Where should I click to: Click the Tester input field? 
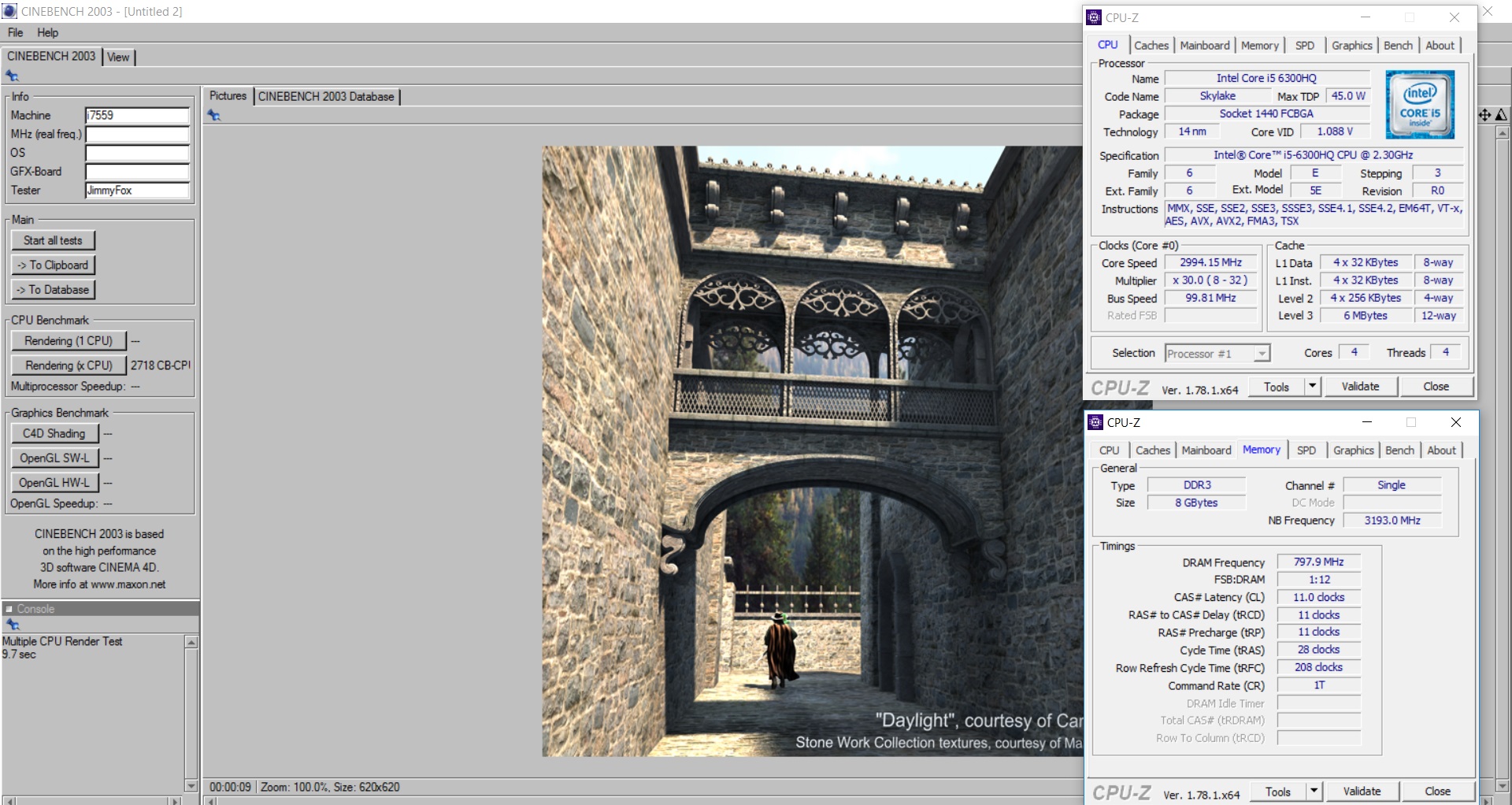click(137, 191)
